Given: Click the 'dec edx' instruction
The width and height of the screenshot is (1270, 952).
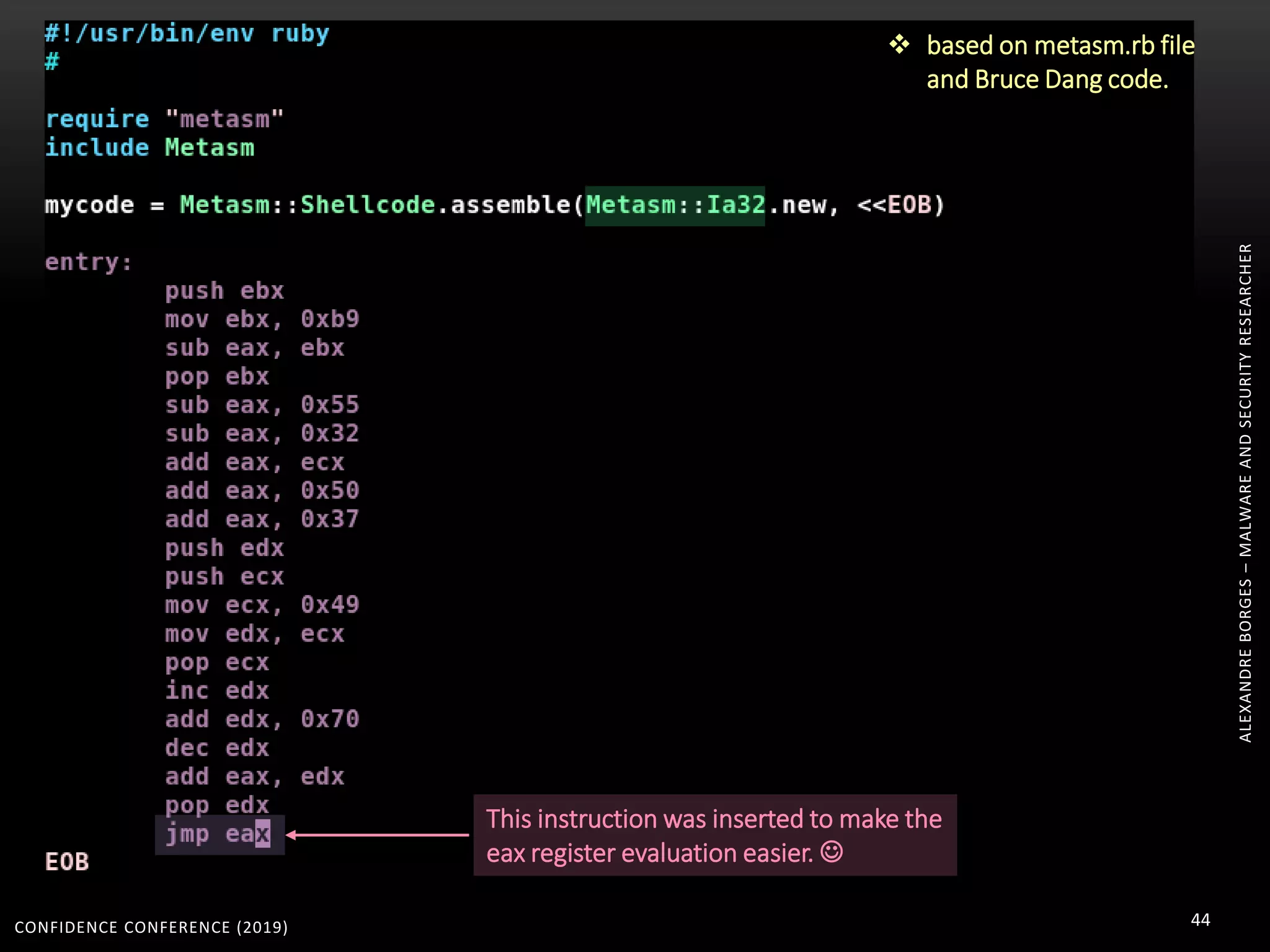Looking at the screenshot, I should tap(217, 748).
